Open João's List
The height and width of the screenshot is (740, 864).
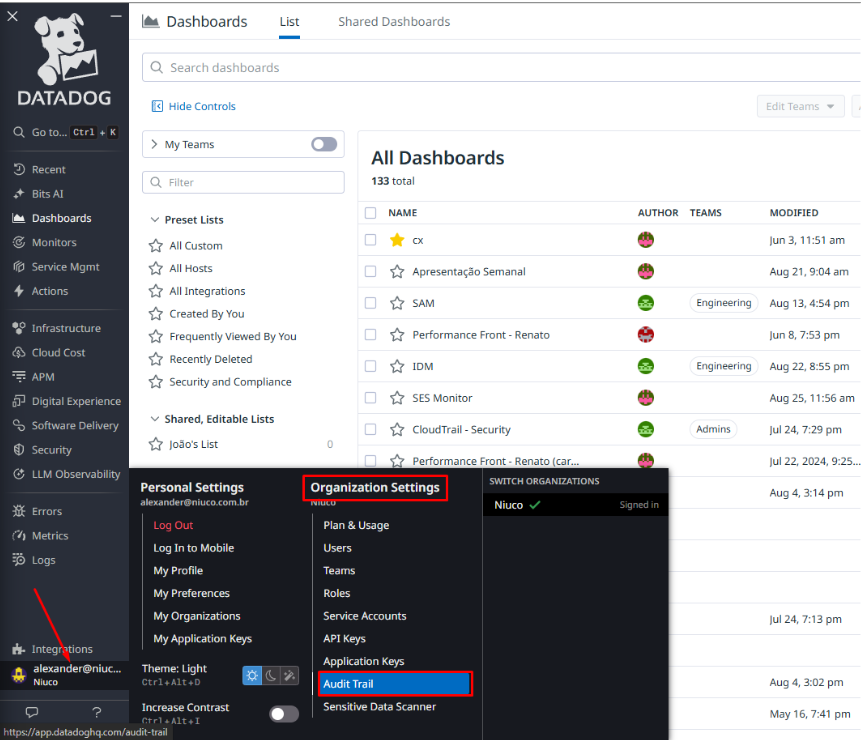(x=193, y=444)
